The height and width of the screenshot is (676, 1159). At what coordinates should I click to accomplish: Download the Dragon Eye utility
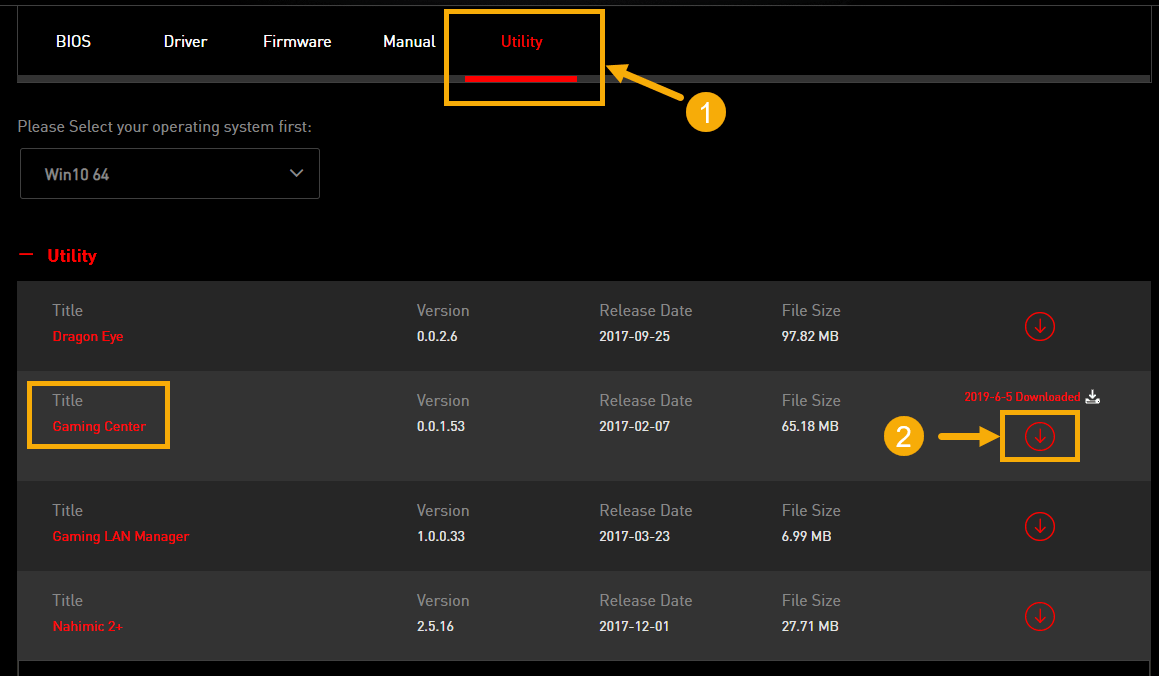(1039, 327)
